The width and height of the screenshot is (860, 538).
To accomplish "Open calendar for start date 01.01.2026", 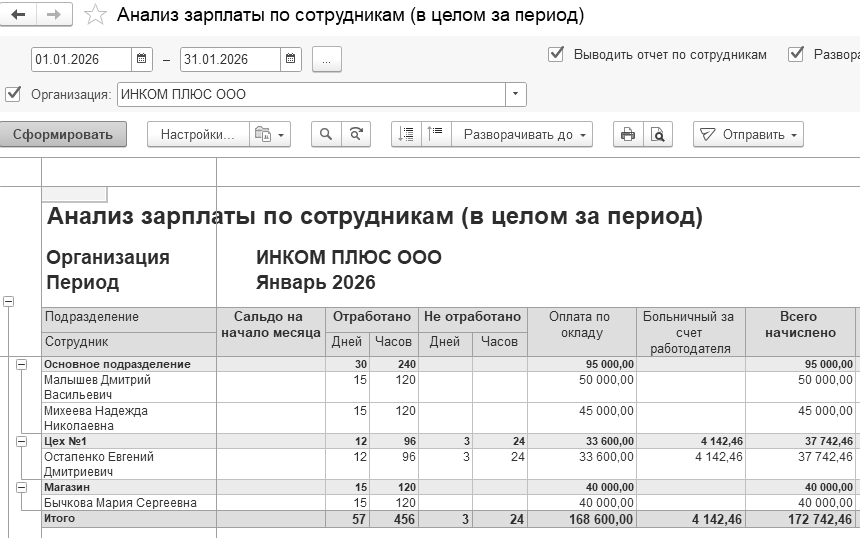I will pyautogui.click(x=142, y=59).
